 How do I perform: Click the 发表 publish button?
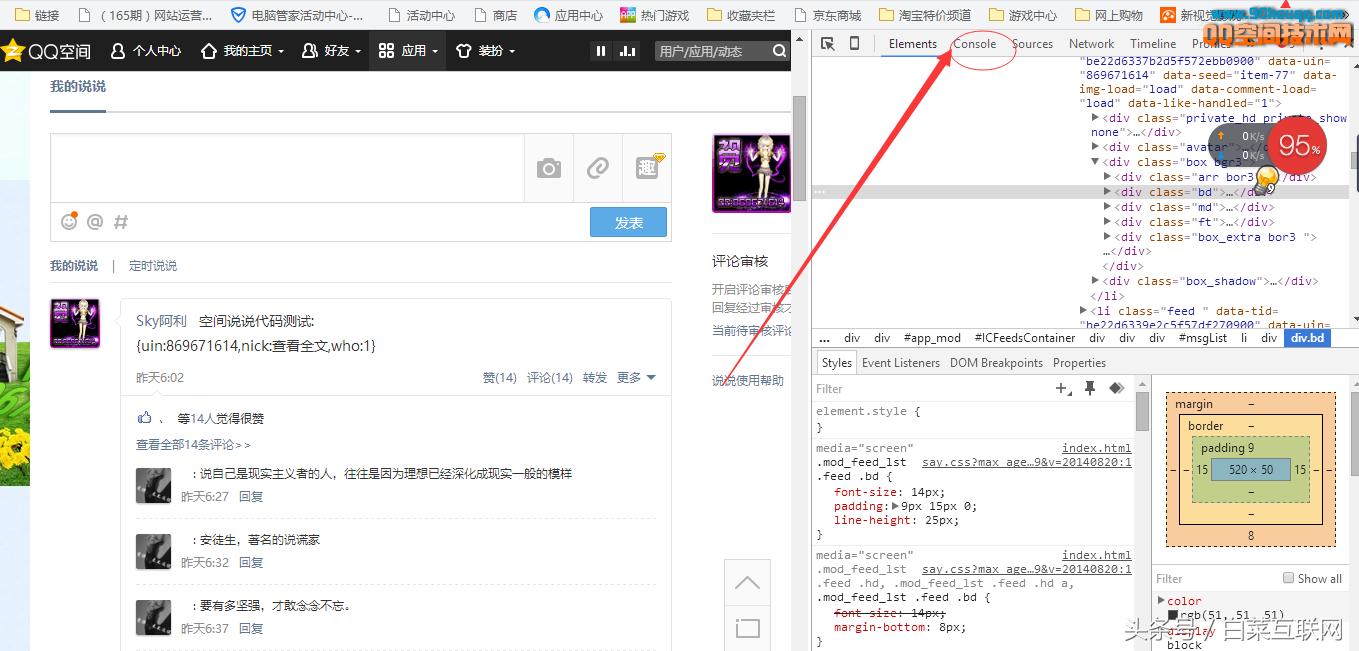(628, 222)
